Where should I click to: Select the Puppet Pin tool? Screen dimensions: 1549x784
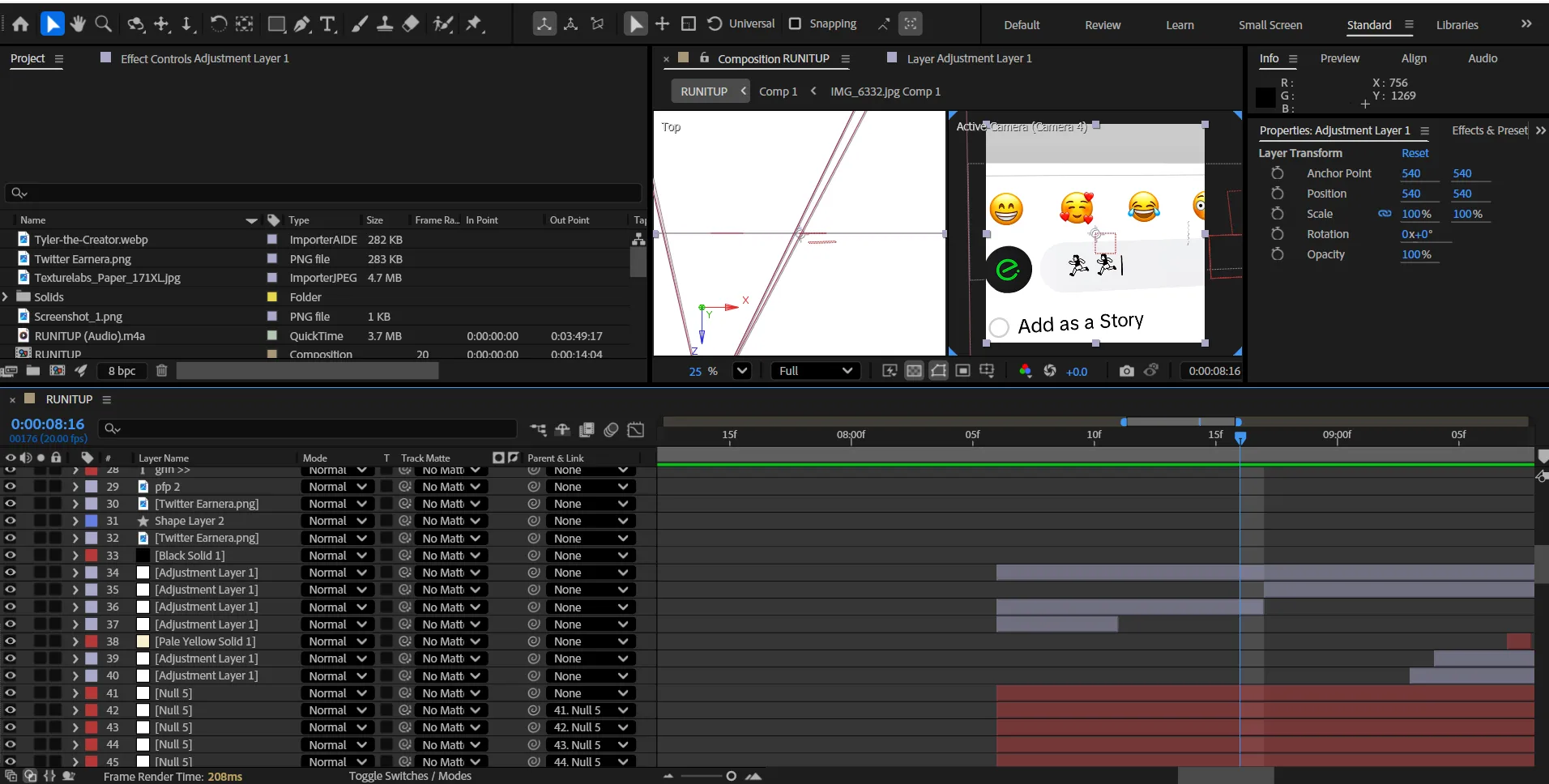474,24
